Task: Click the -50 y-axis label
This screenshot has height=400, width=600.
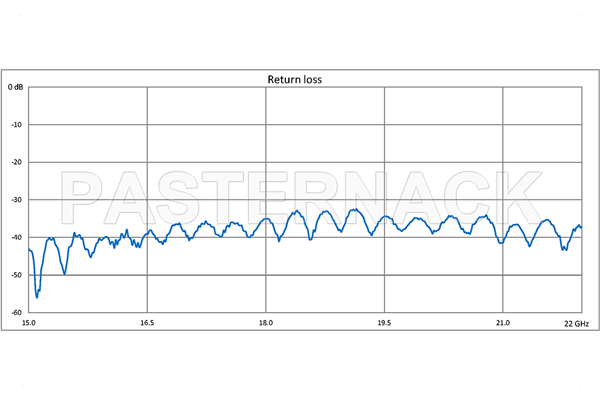Action: pos(16,275)
